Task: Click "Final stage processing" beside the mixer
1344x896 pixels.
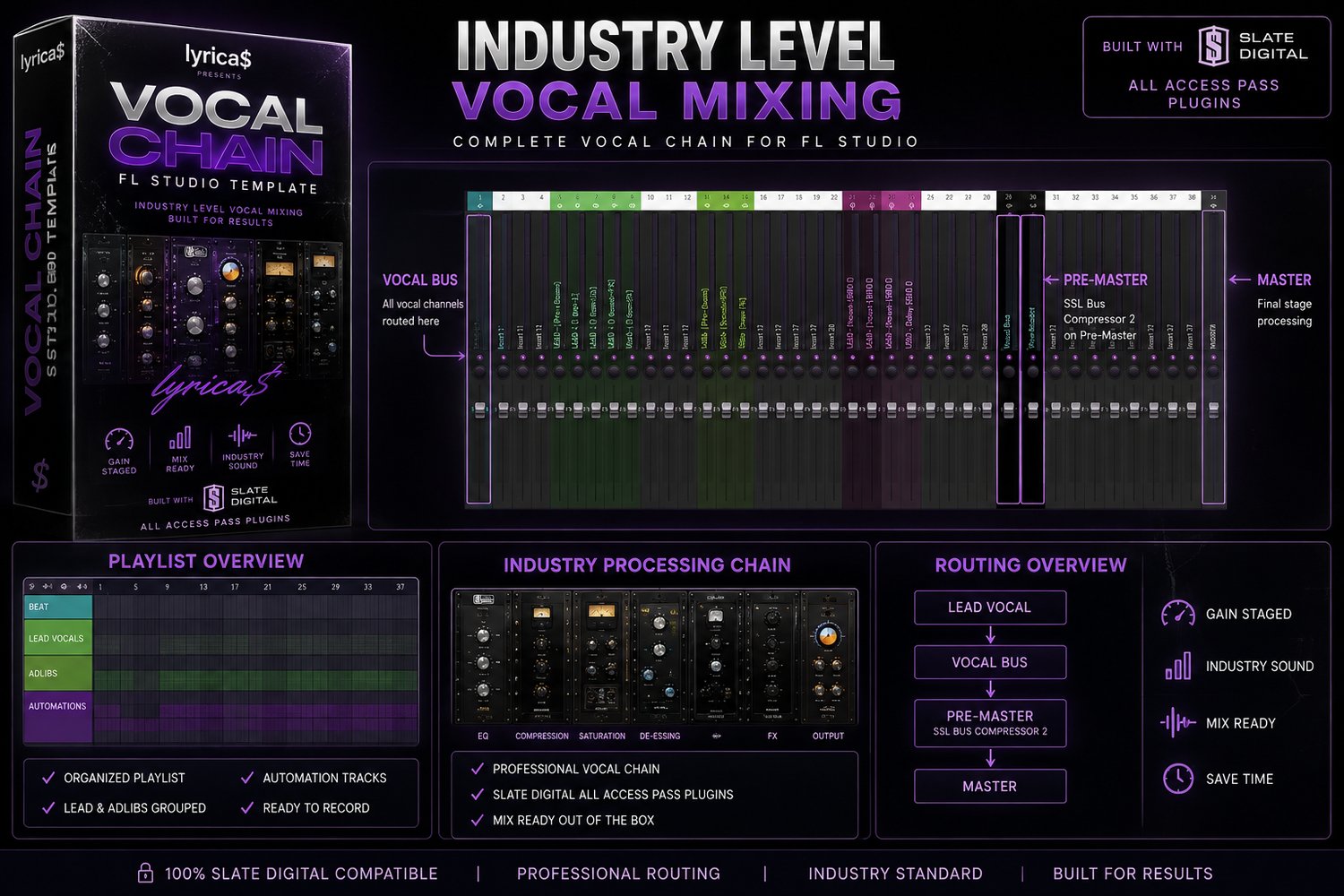Action: pos(1284,313)
